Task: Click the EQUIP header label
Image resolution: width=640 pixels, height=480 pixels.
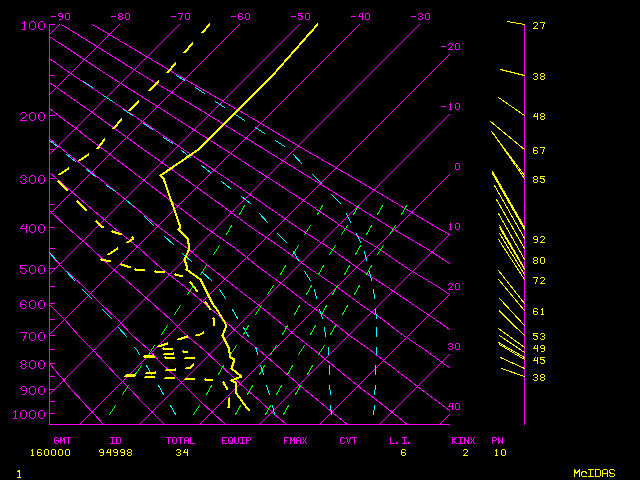Action: click(x=237, y=440)
